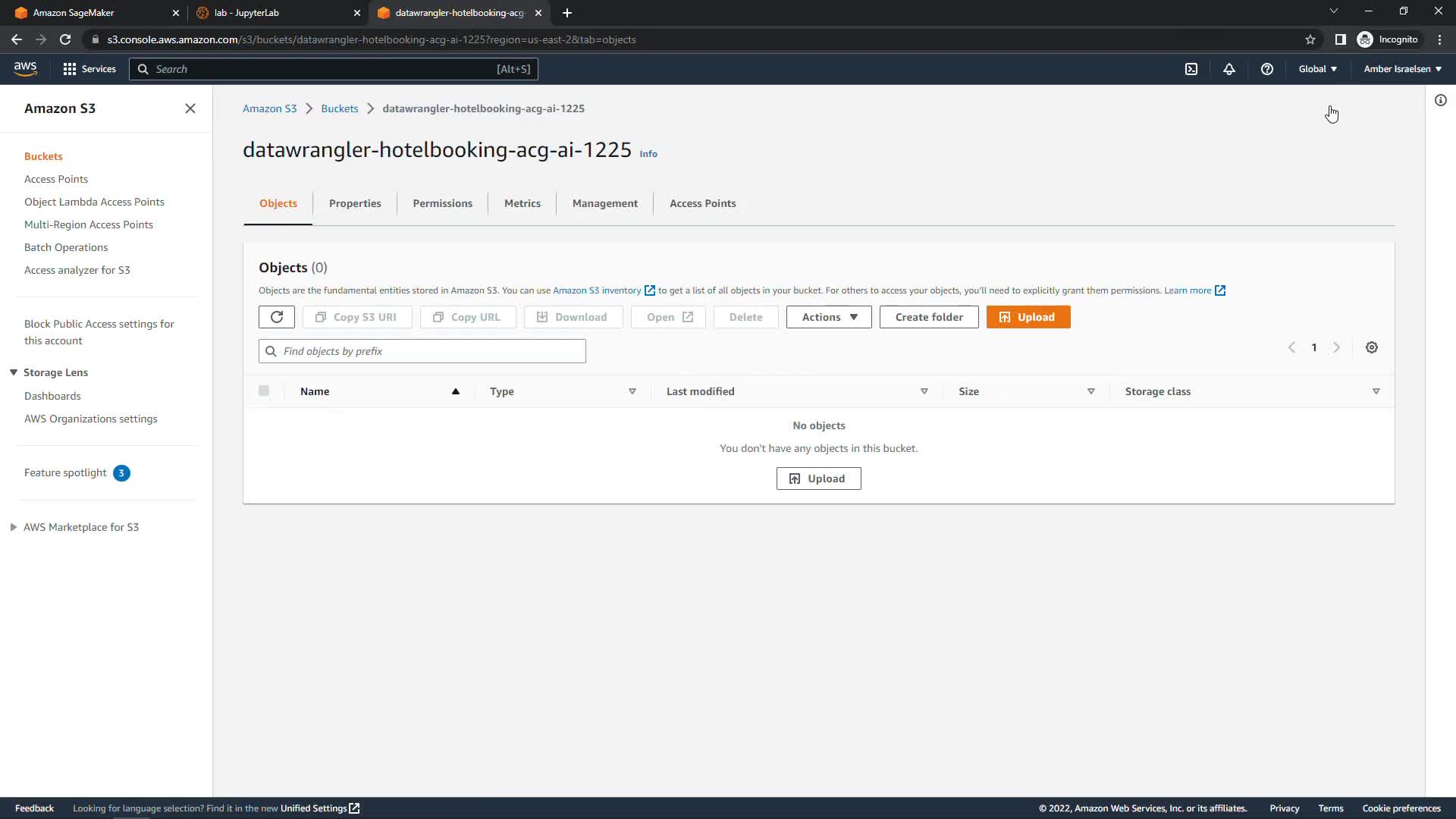This screenshot has height=819, width=1456.
Task: Close the Amazon S3 sidebar panel
Action: [190, 108]
